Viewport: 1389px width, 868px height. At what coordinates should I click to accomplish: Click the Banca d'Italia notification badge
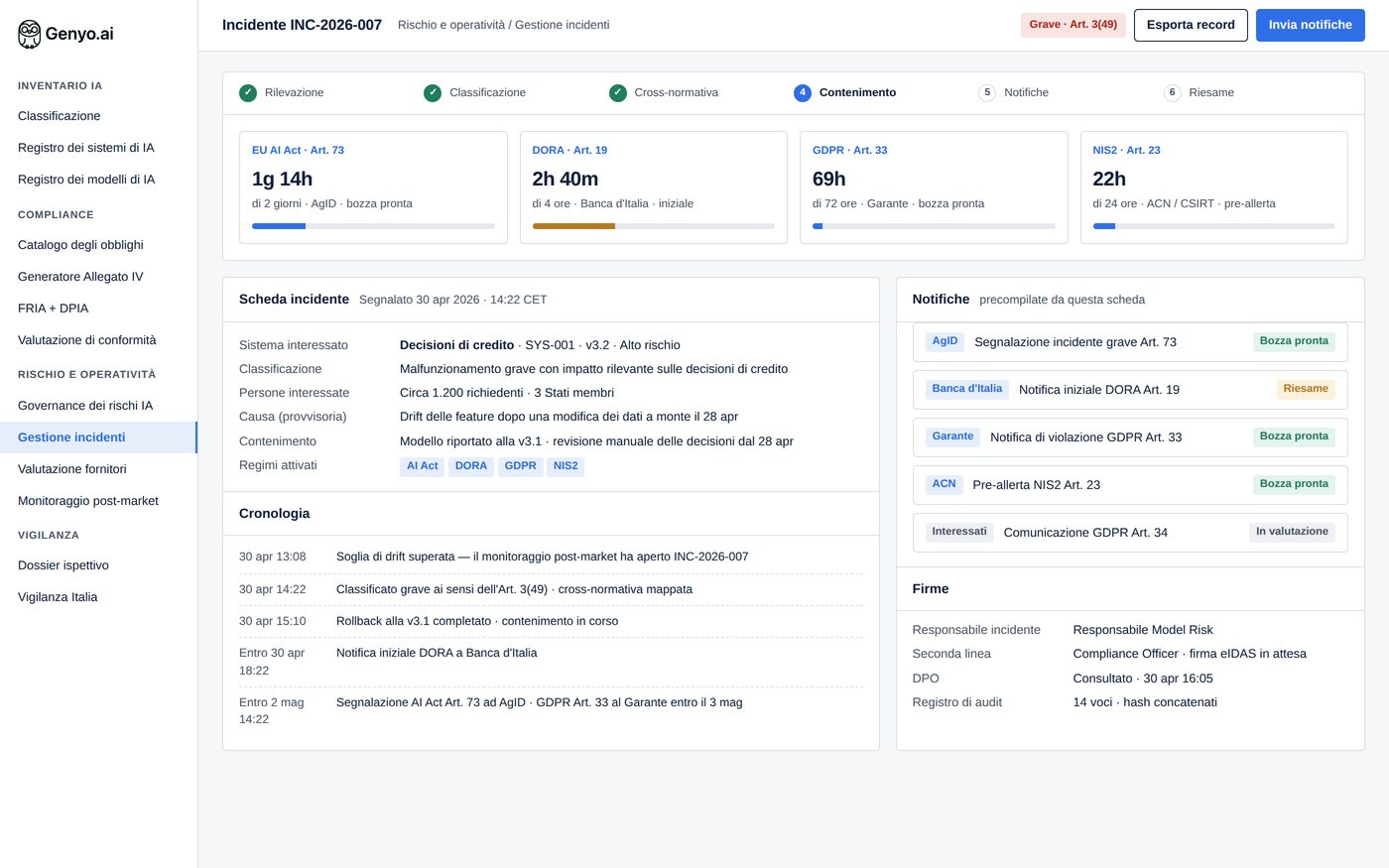967,389
